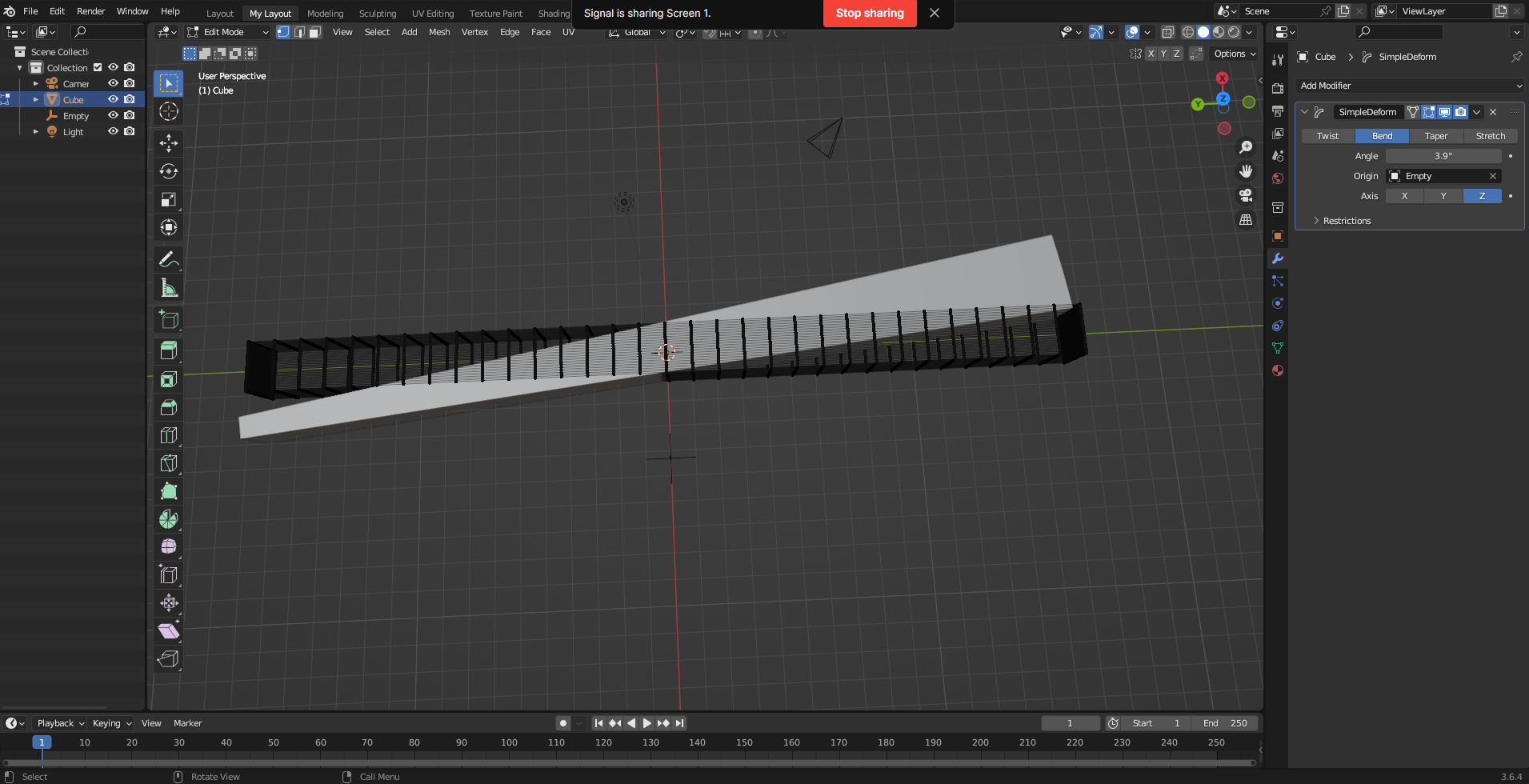Screen dimensions: 1529x784
Task: Open the Vertex menu in viewport header
Action: pos(474,32)
